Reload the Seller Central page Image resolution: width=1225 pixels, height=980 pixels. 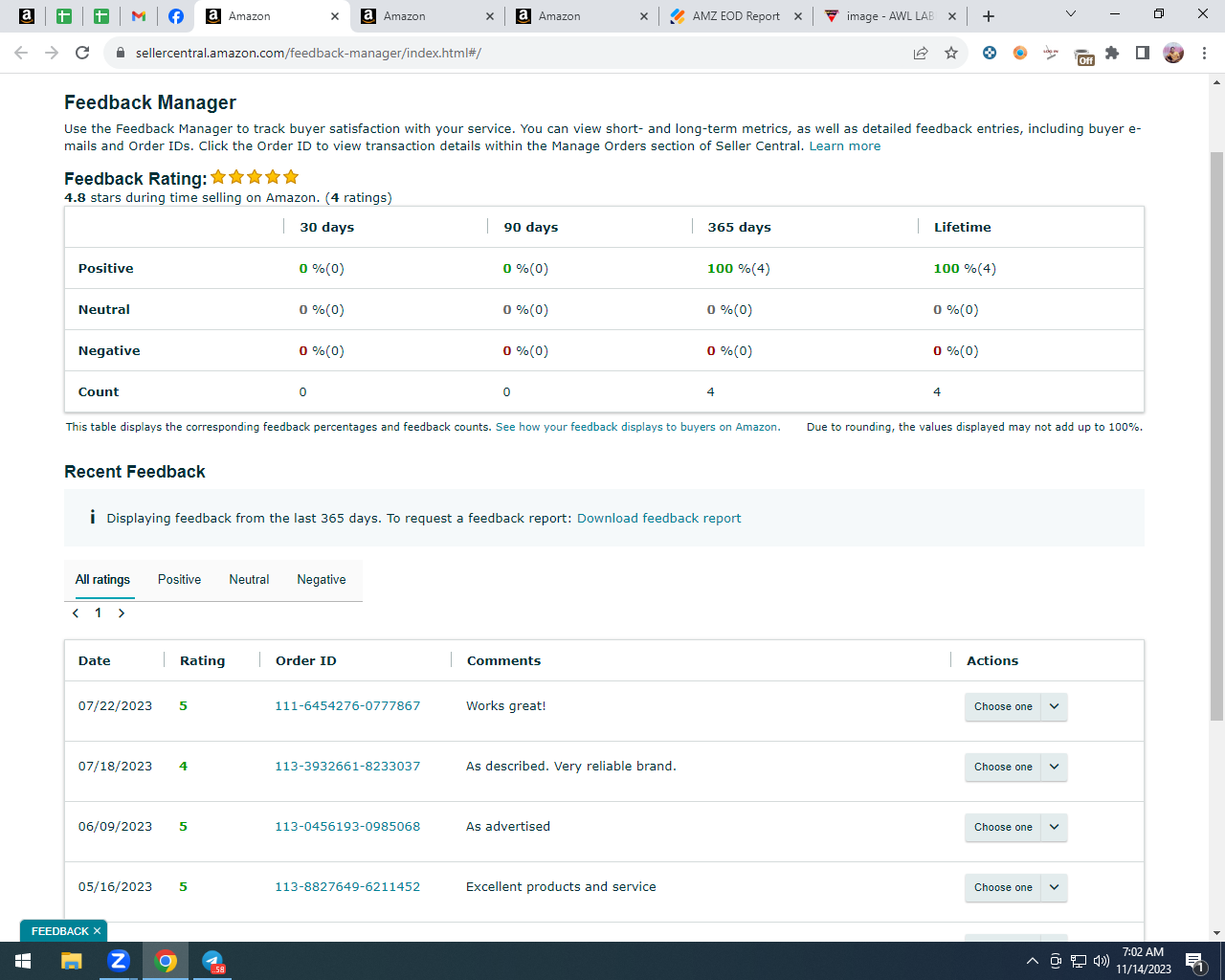[82, 53]
